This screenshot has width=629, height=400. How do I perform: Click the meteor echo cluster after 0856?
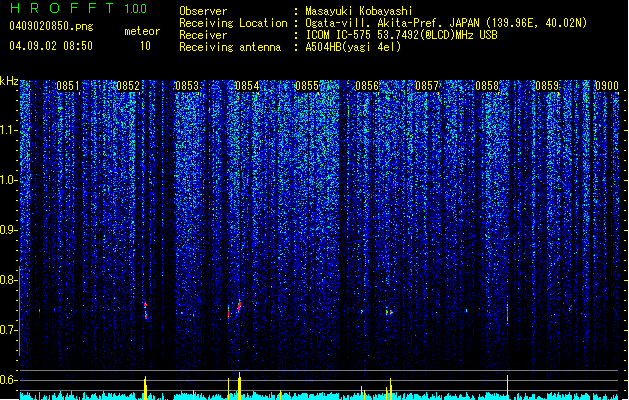coord(389,312)
